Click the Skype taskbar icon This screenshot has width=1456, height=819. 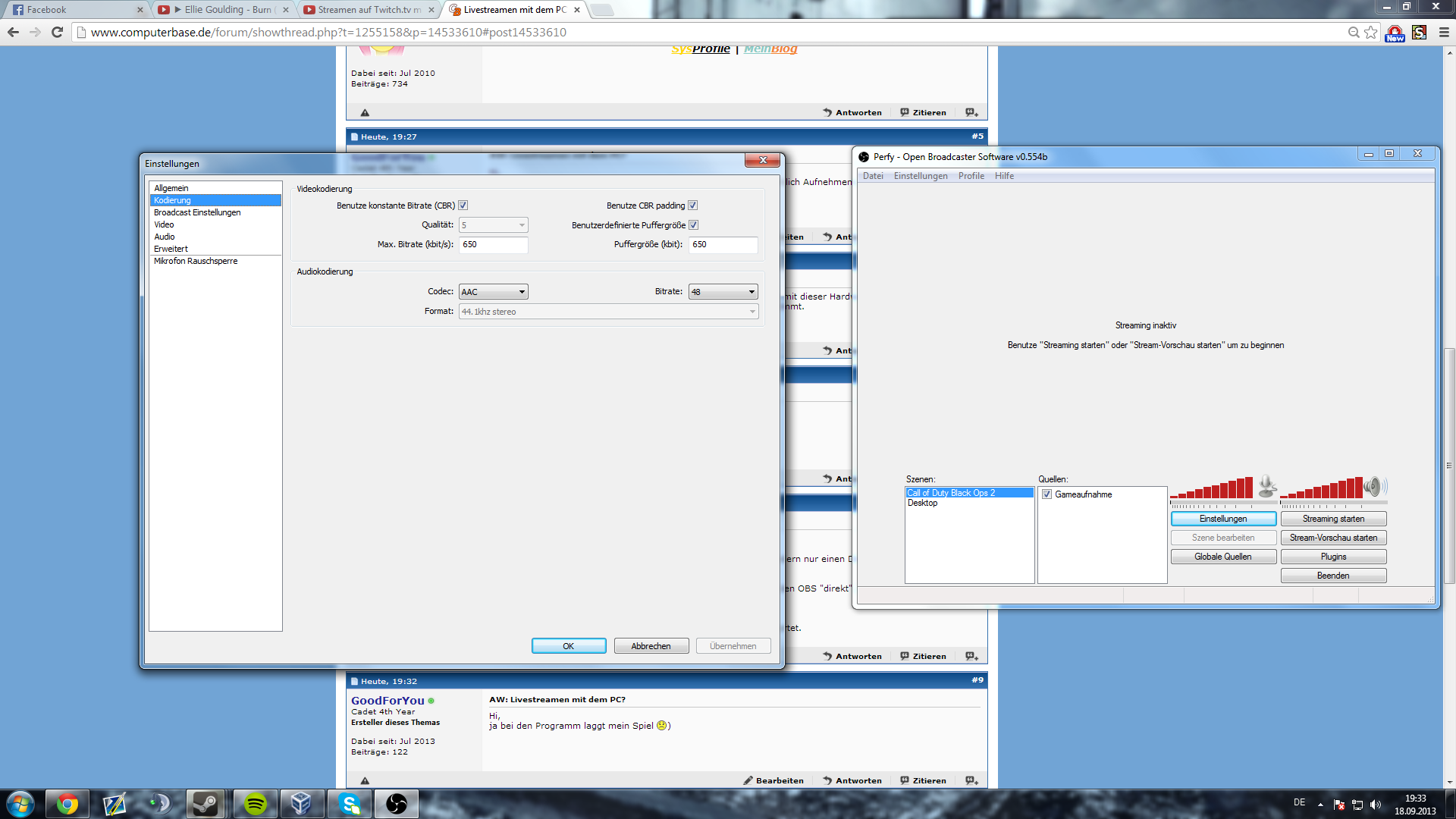pyautogui.click(x=349, y=804)
